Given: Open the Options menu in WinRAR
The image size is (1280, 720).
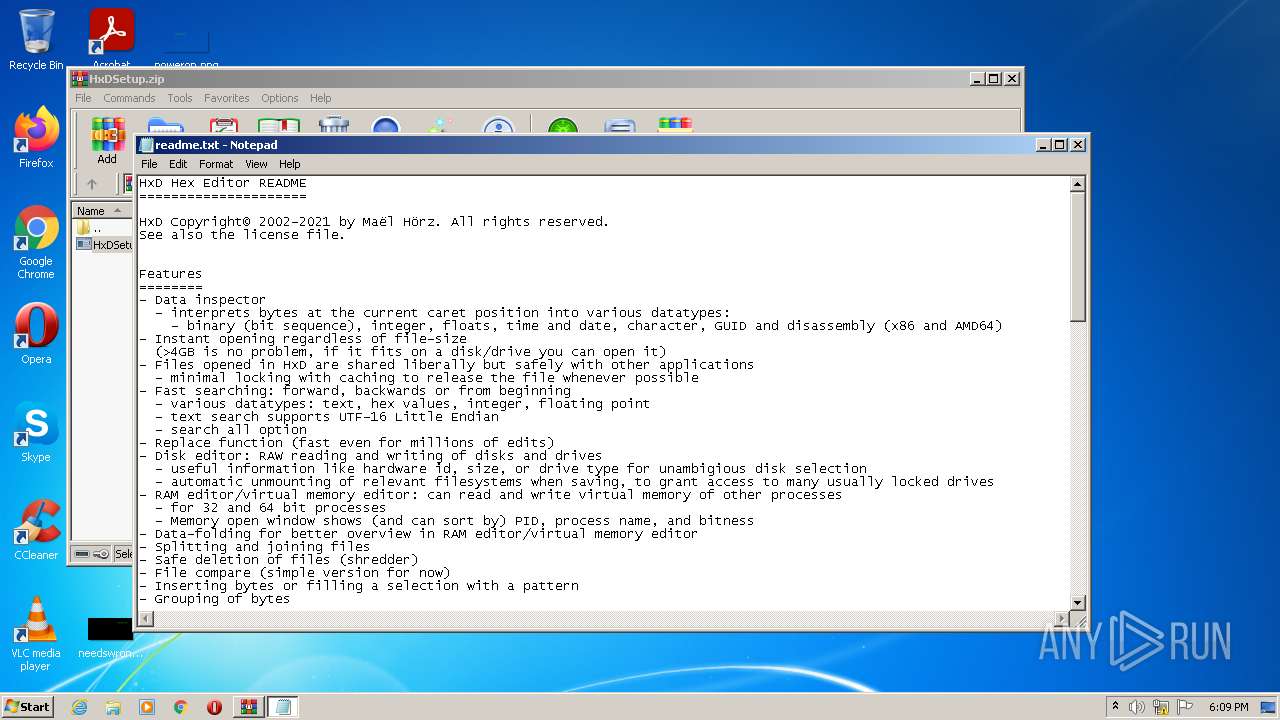Looking at the screenshot, I should point(280,98).
